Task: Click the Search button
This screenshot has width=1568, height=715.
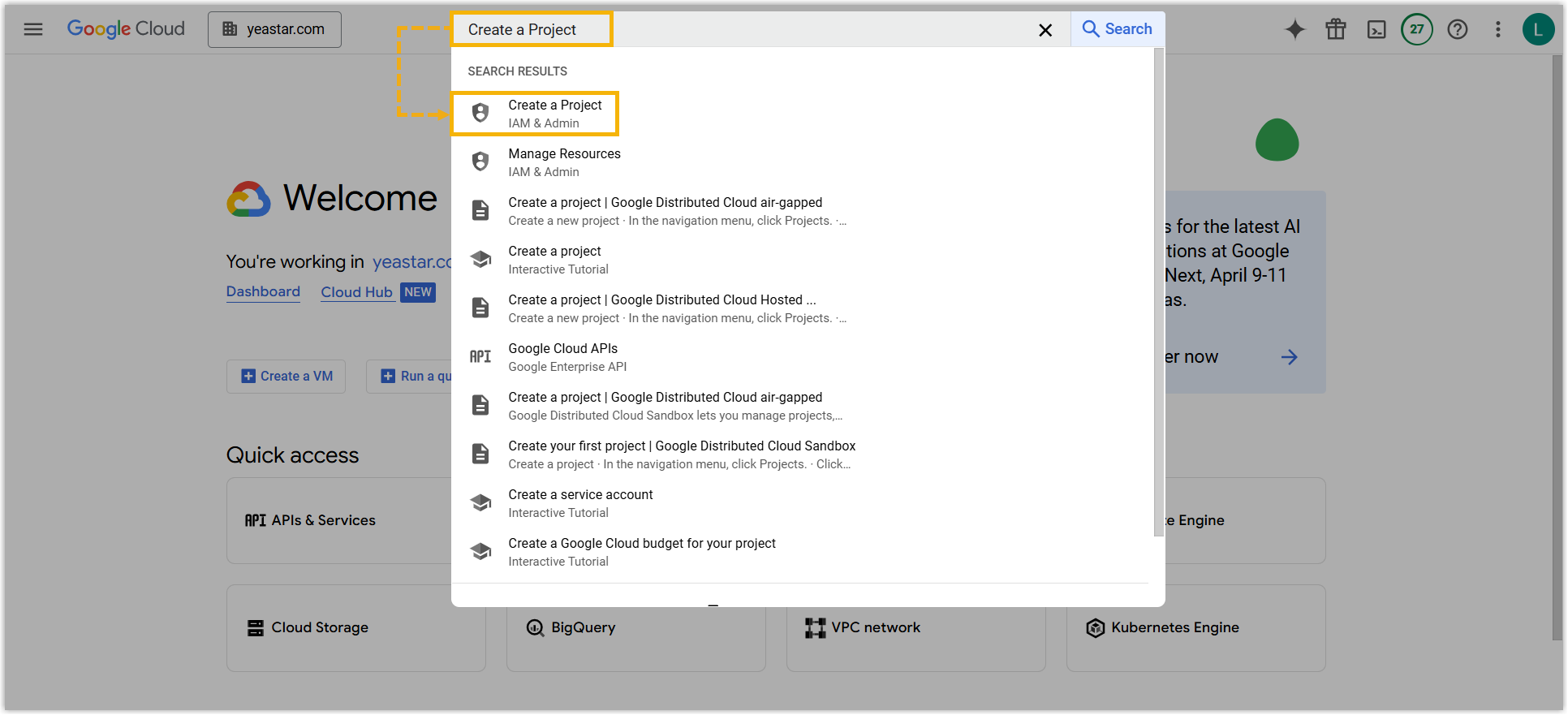Action: click(1118, 29)
